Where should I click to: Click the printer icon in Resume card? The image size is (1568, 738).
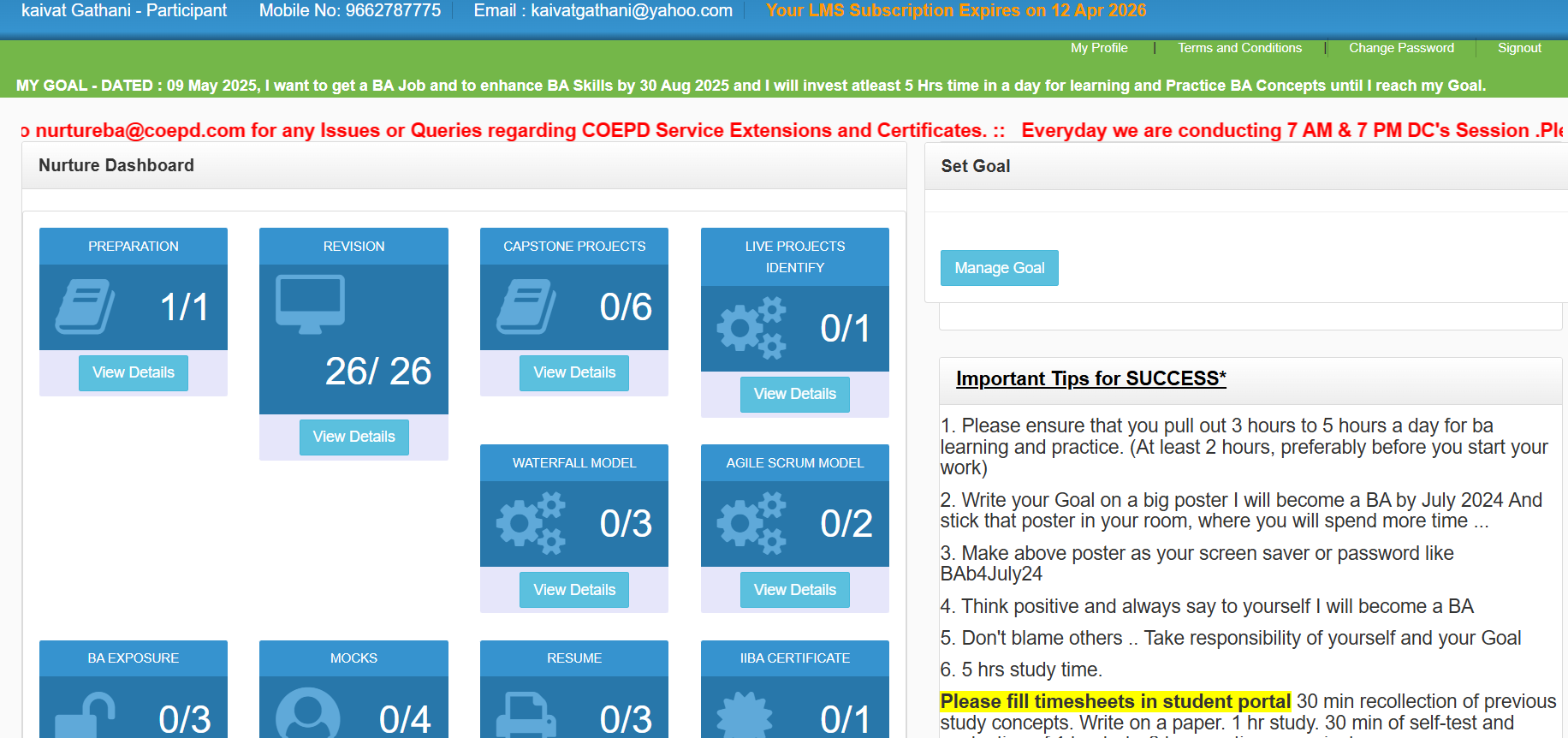(527, 716)
